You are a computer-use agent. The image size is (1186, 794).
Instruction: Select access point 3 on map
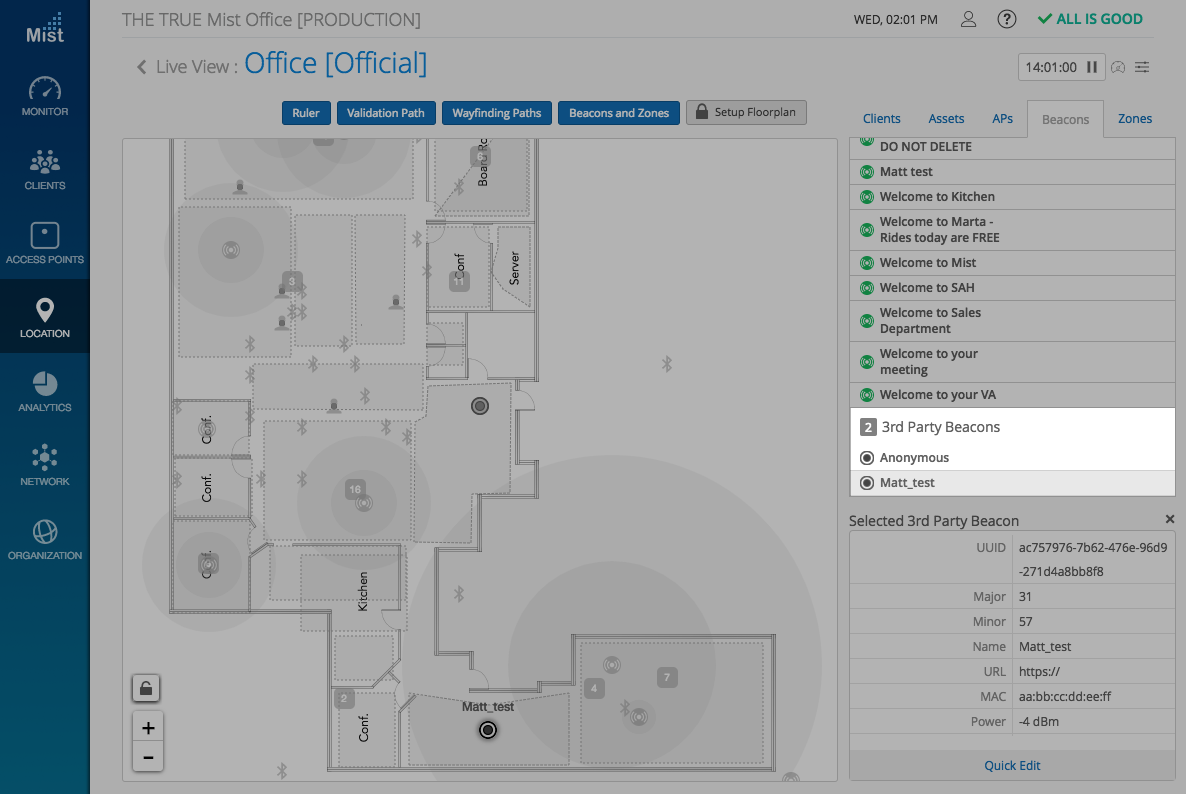click(x=292, y=281)
